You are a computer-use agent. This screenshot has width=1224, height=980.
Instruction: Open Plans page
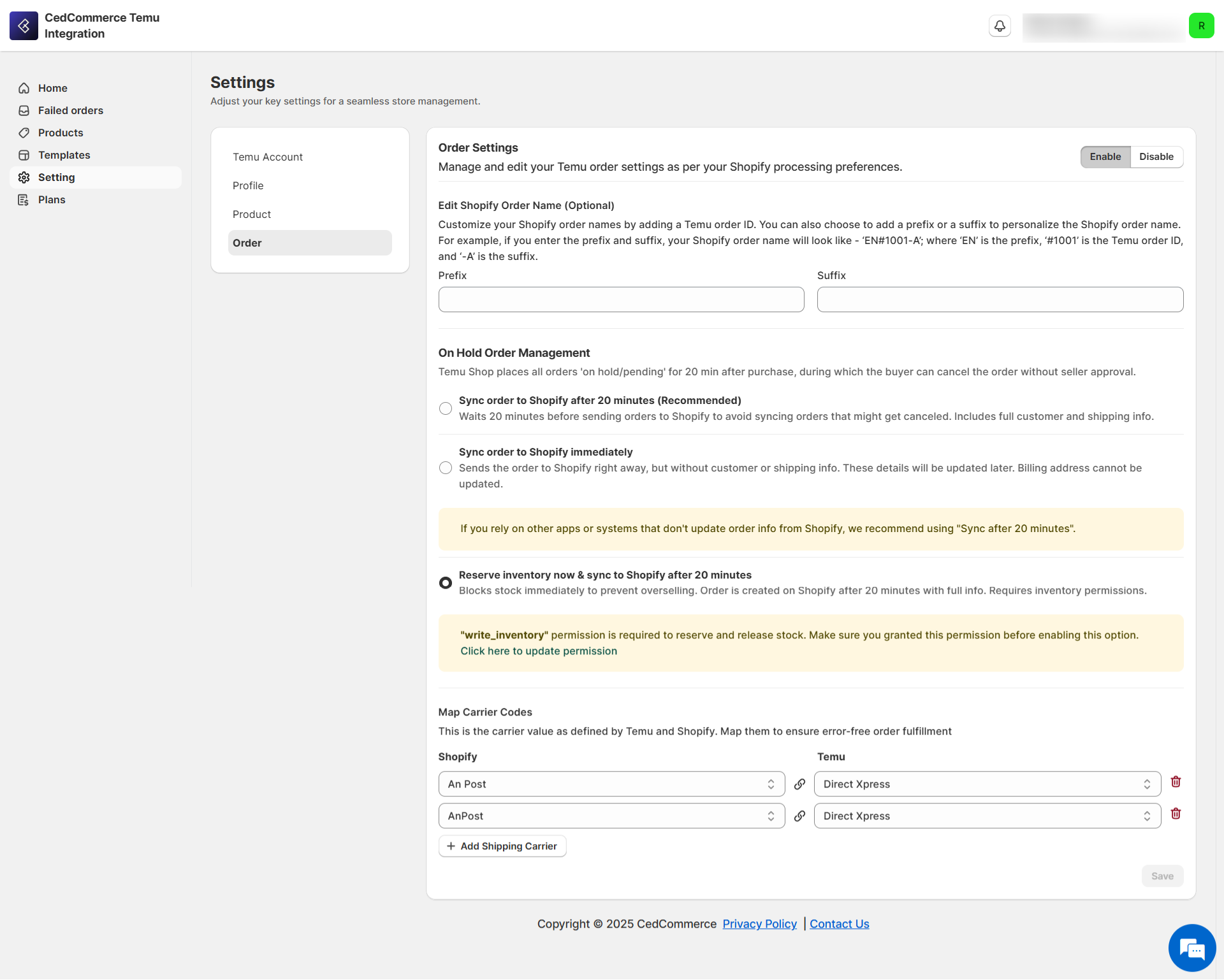tap(96, 199)
